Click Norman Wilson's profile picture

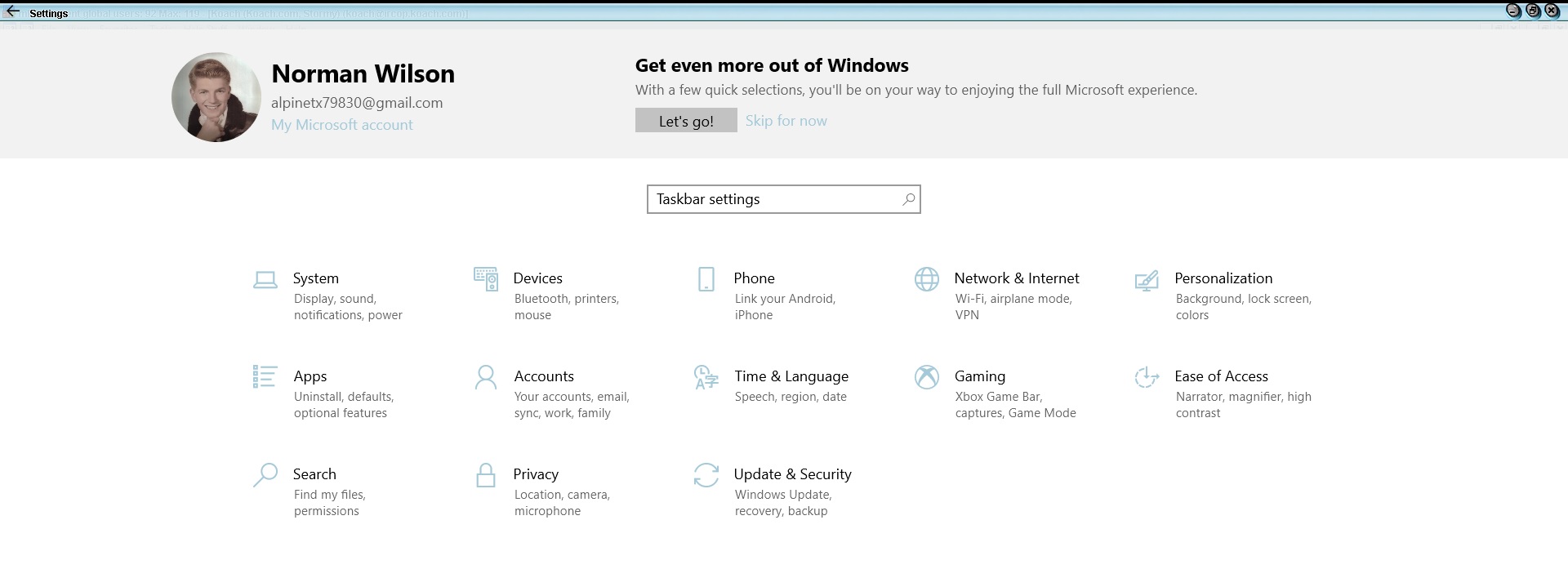(216, 98)
